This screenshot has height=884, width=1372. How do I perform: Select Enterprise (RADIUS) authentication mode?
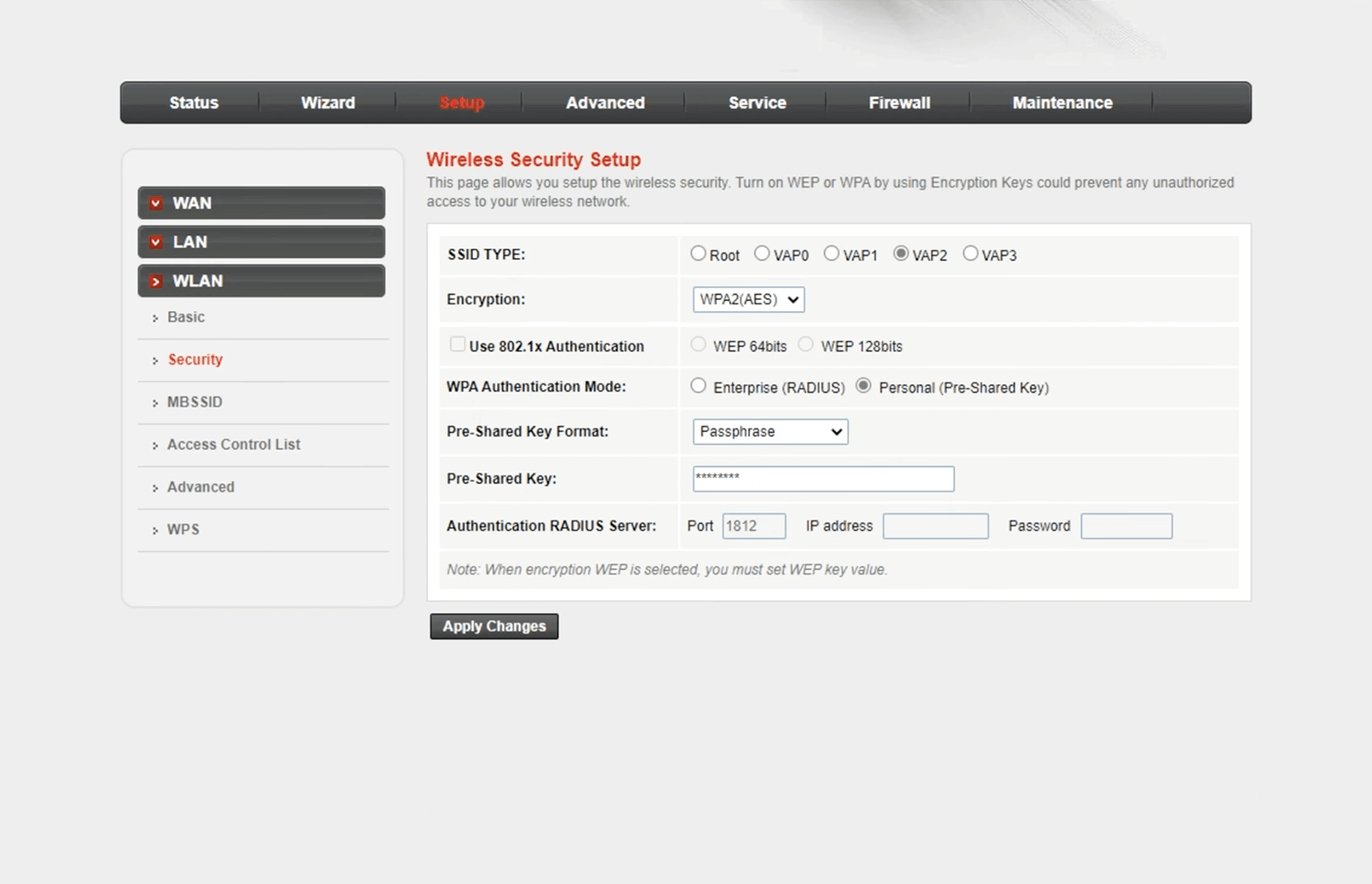point(699,386)
